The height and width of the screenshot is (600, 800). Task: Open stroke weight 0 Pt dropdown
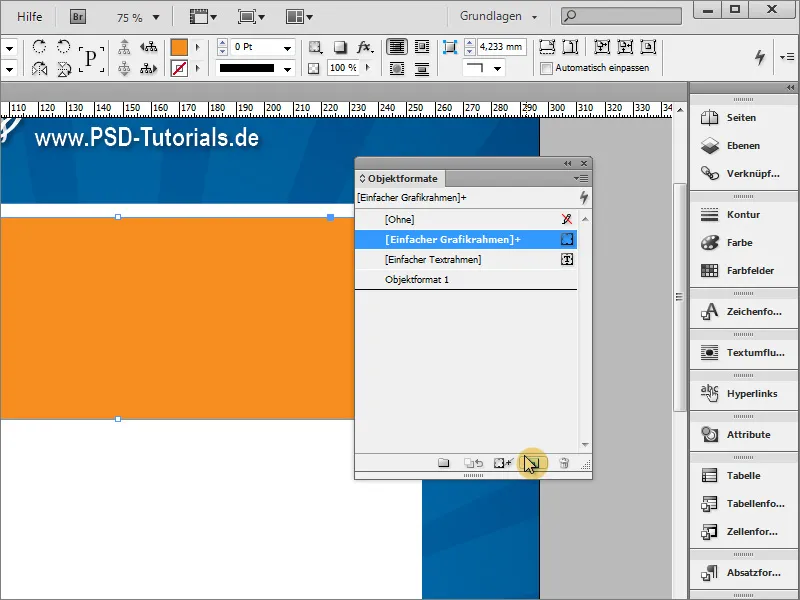pyautogui.click(x=288, y=48)
